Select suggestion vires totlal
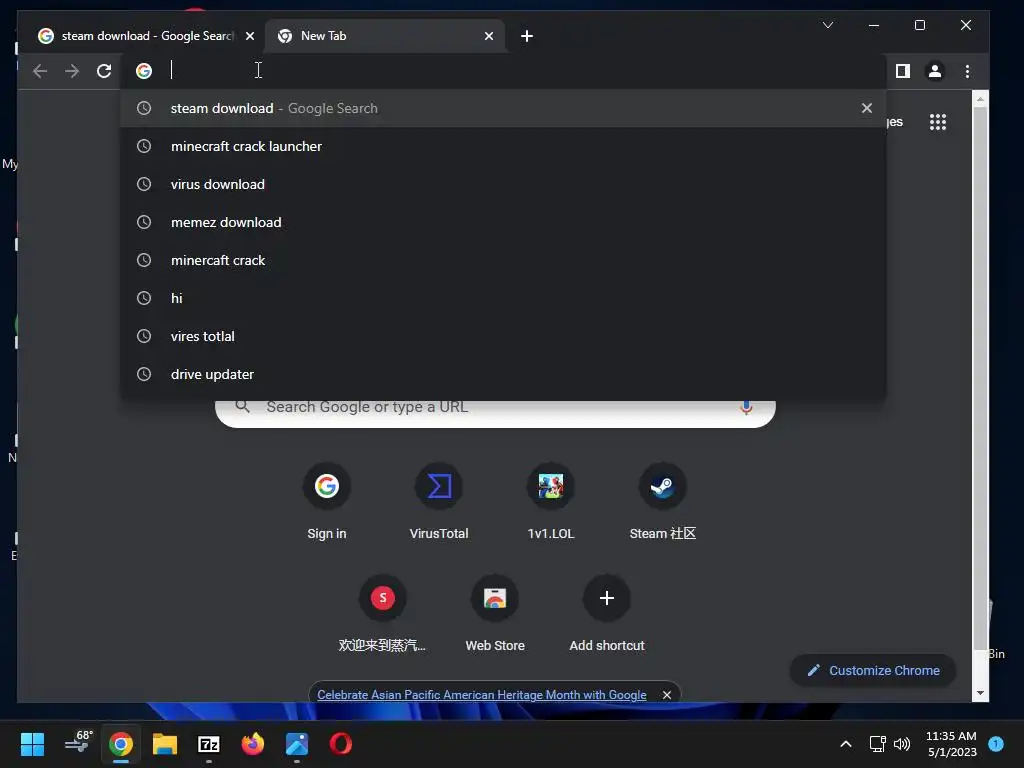 click(x=503, y=336)
